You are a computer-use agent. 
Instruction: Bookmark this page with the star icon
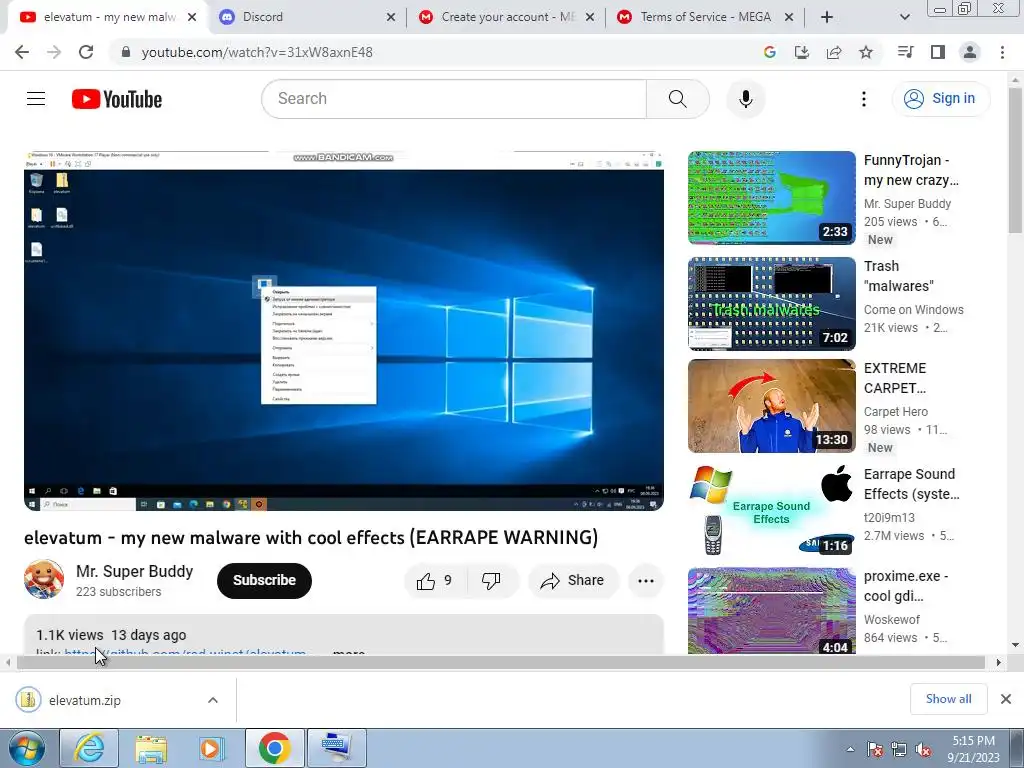click(866, 52)
